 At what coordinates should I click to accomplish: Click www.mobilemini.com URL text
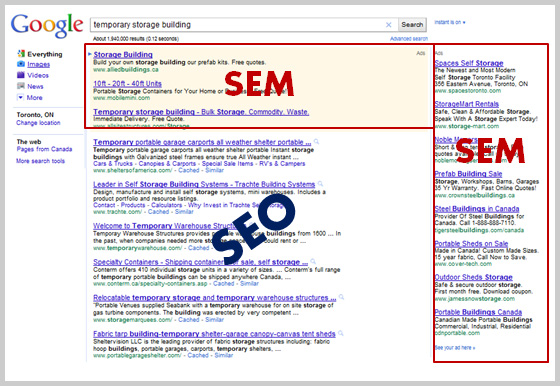(121, 98)
